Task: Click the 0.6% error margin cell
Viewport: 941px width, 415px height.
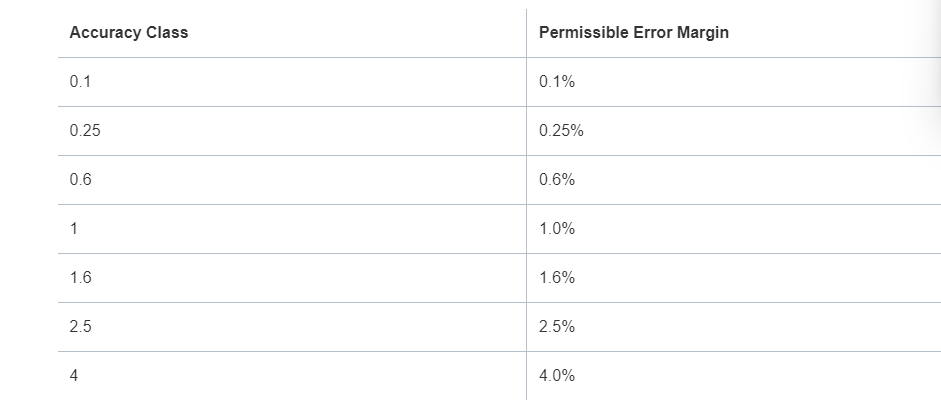Action: (556, 180)
